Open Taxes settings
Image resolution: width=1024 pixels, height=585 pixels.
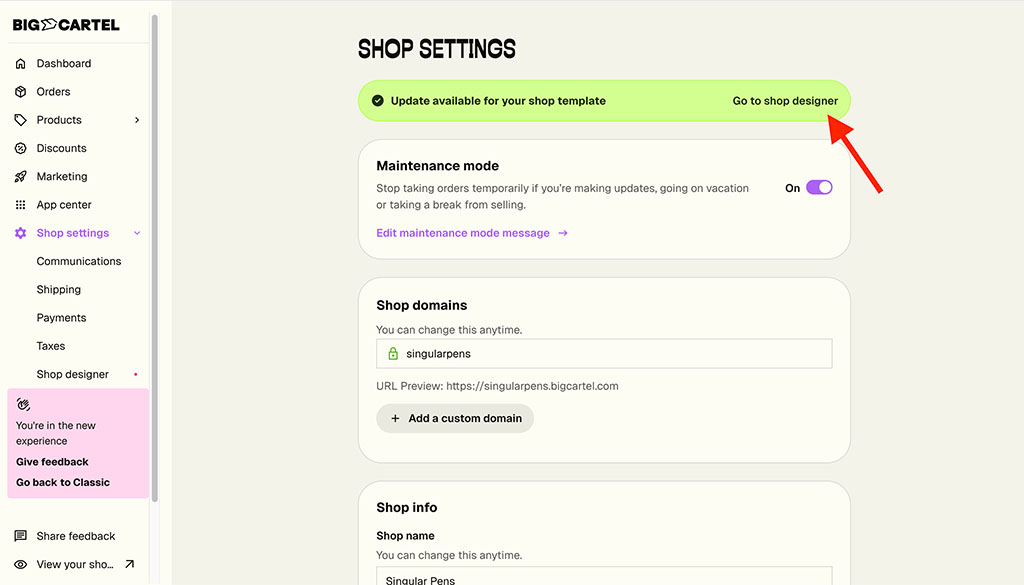point(51,346)
